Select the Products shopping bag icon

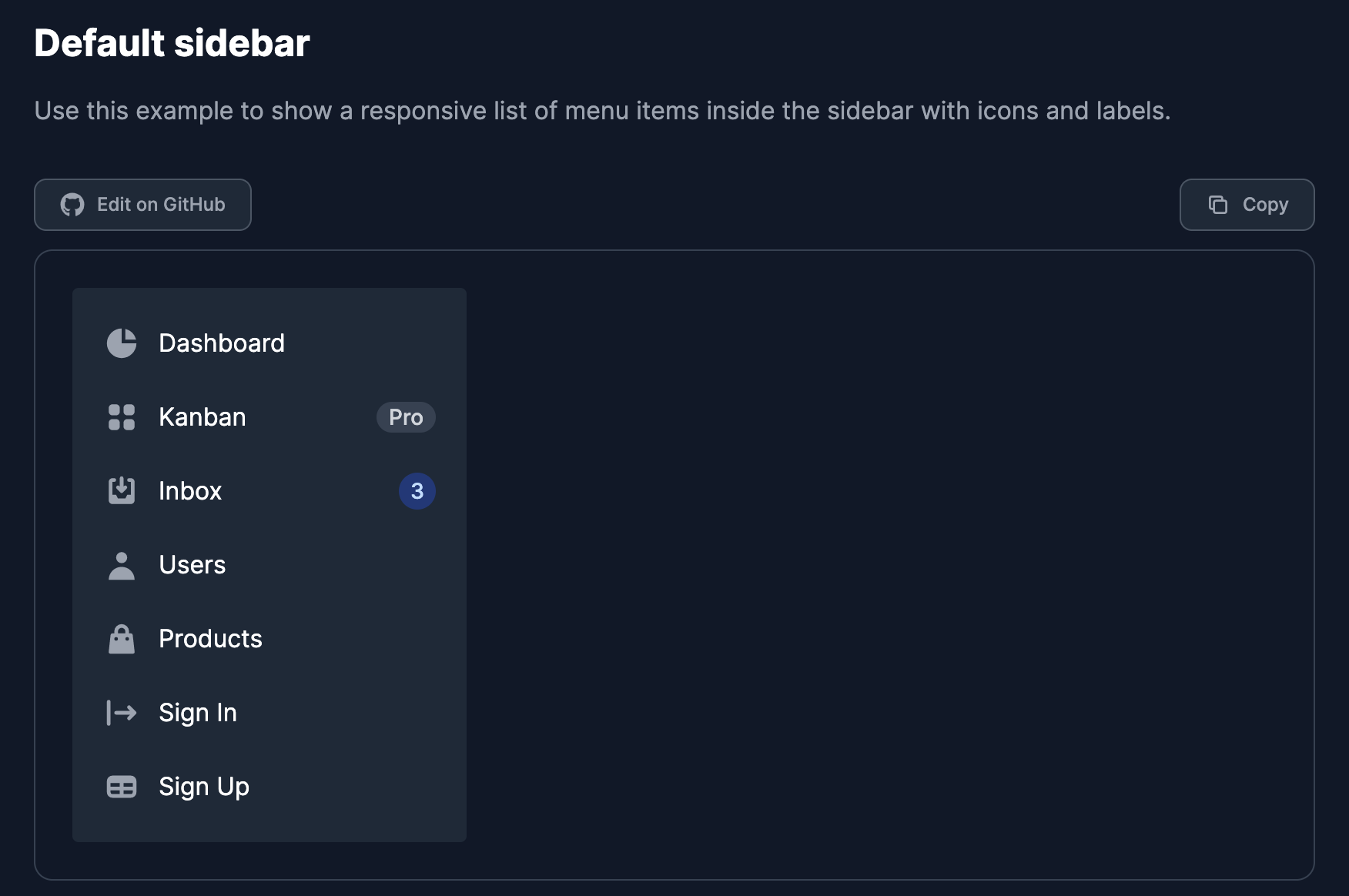coord(122,638)
